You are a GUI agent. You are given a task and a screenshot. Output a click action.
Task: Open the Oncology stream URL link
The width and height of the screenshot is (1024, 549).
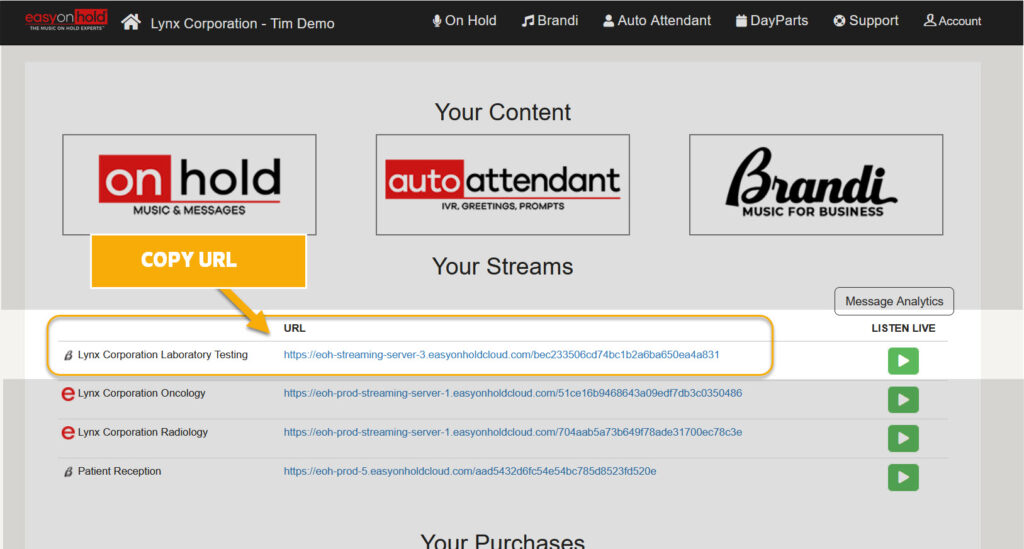[x=513, y=393]
